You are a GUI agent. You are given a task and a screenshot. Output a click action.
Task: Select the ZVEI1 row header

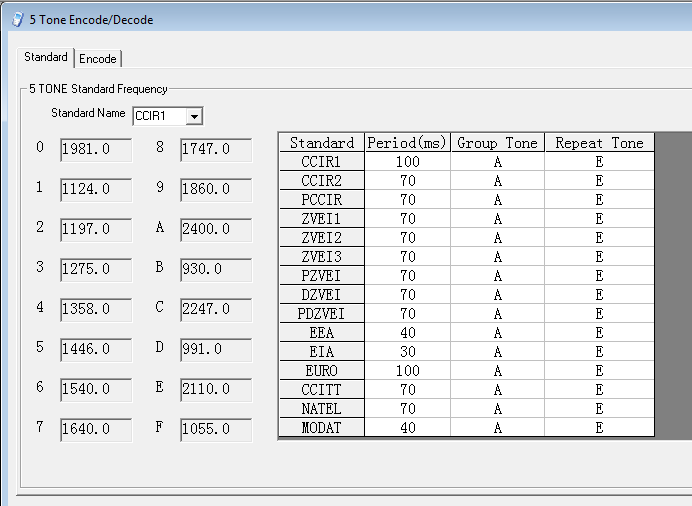pyautogui.click(x=322, y=218)
